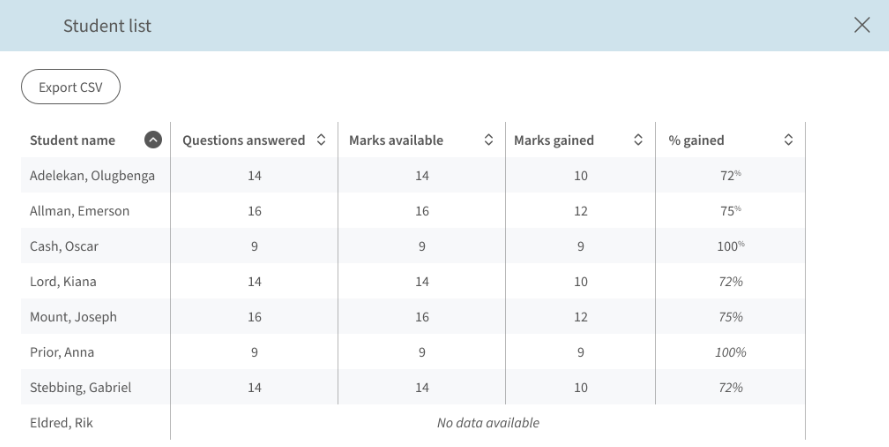Click the Marks gained header text

[554, 140]
